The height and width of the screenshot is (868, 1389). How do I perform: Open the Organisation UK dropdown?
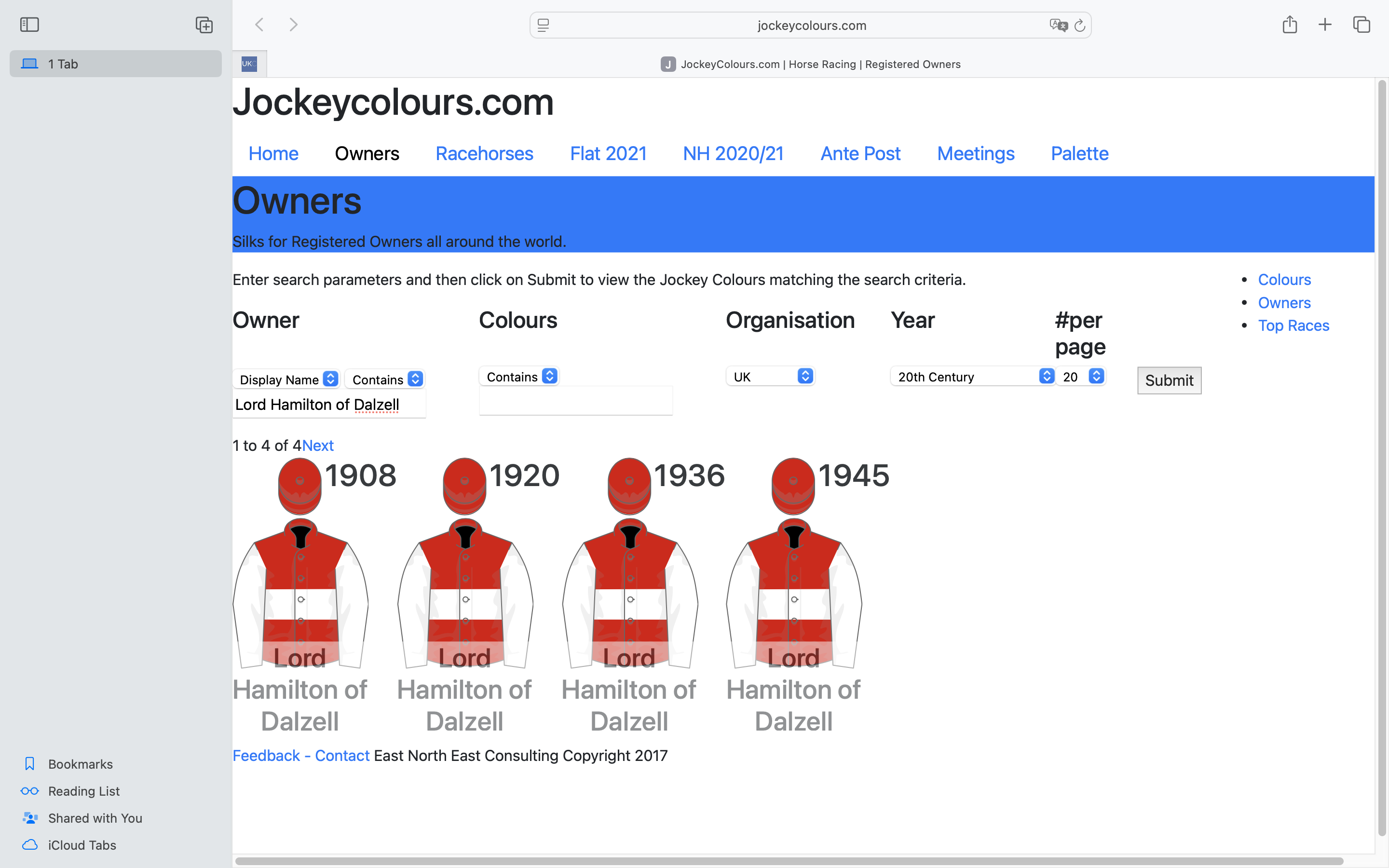(770, 377)
